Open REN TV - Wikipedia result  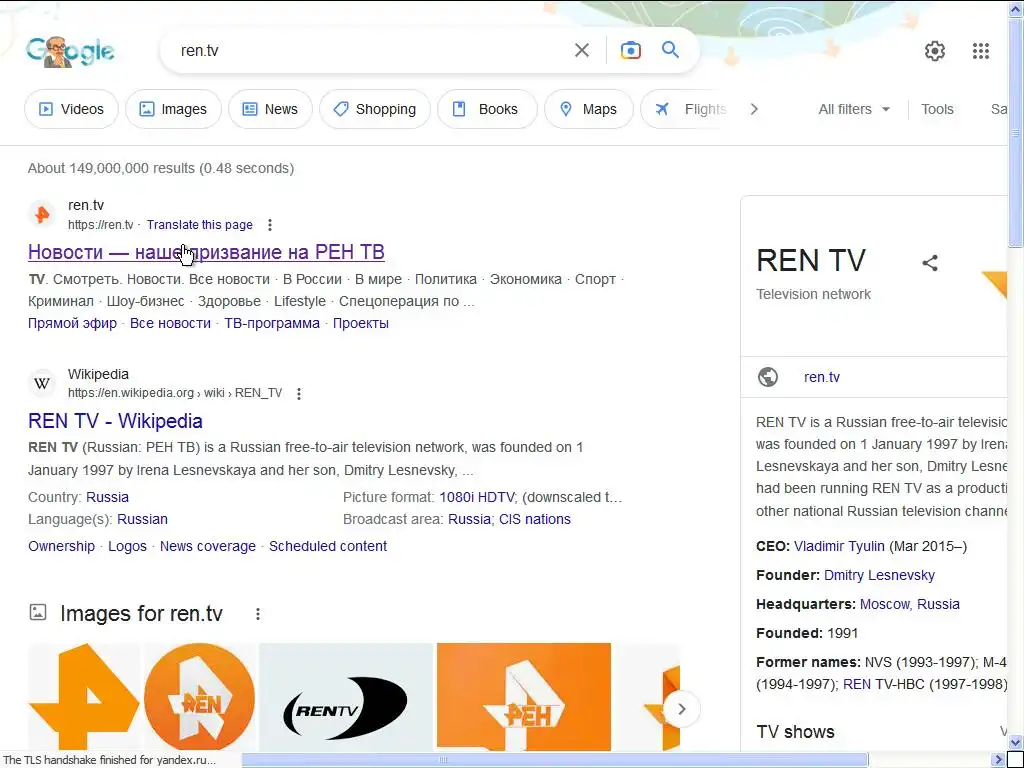[x=115, y=421]
